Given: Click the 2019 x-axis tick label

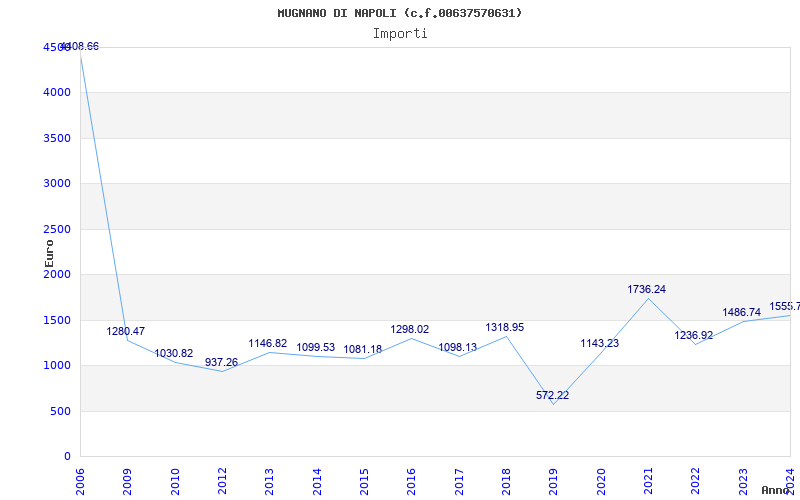Looking at the screenshot, I should click(x=554, y=482).
